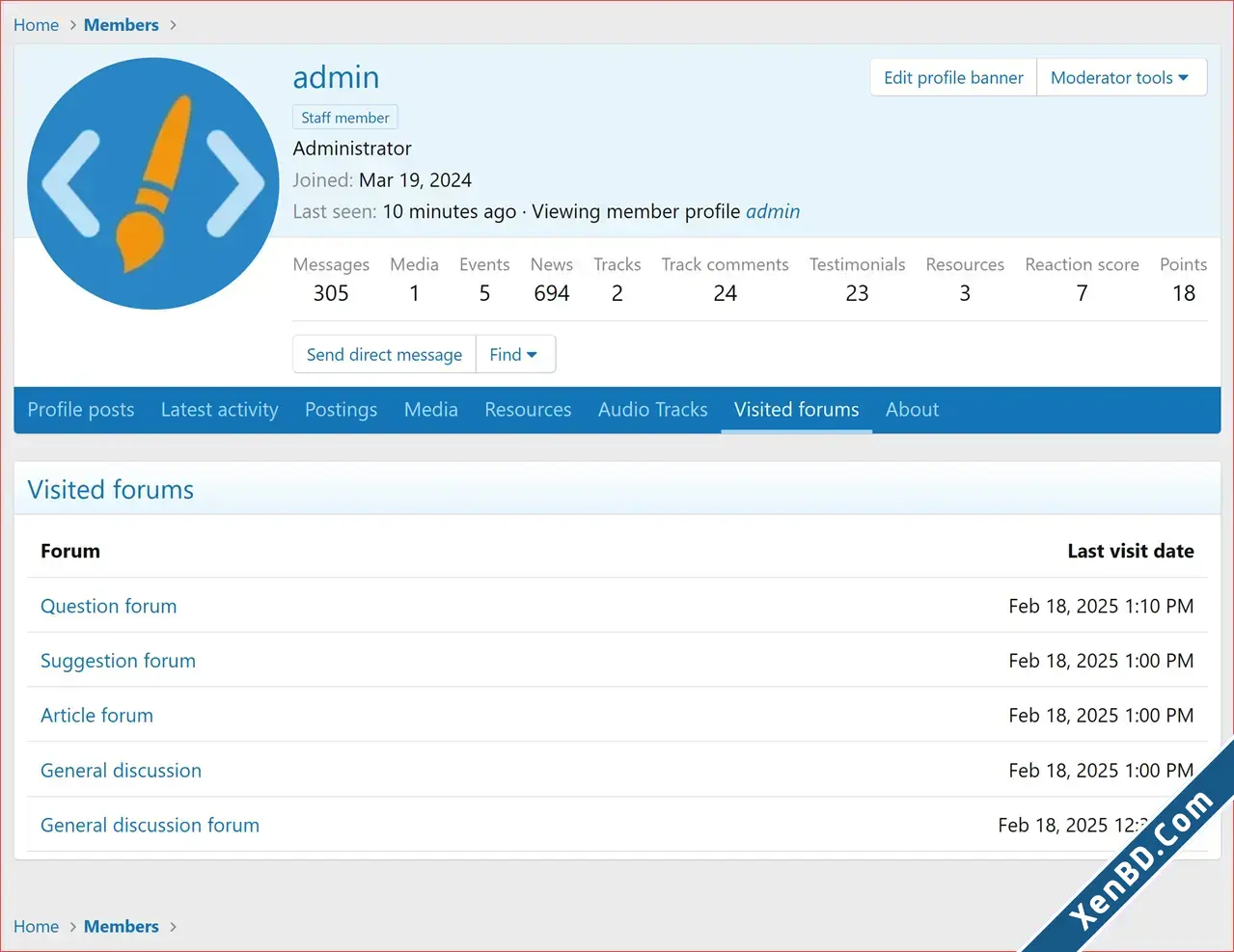This screenshot has width=1234, height=952.
Task: Go to Home in top breadcrumb
Action: point(37,25)
